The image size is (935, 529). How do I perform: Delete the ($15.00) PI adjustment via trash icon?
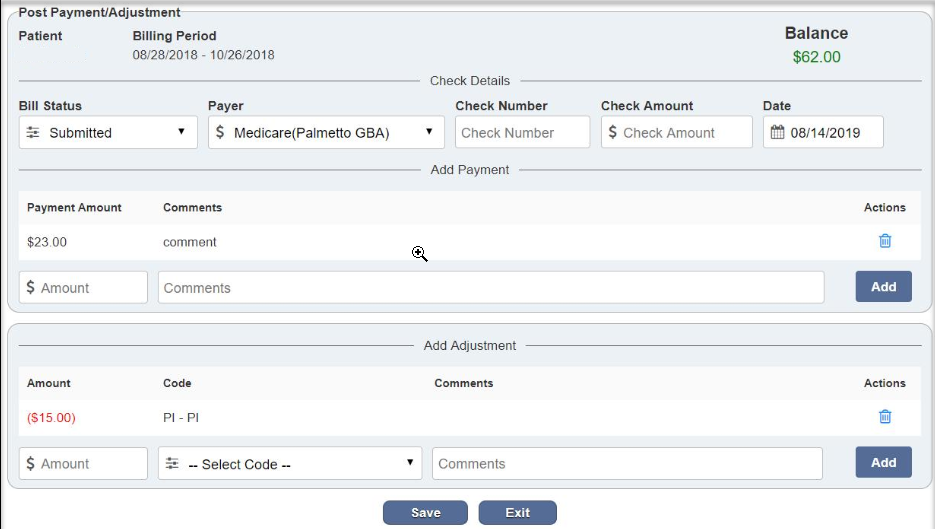tap(885, 417)
